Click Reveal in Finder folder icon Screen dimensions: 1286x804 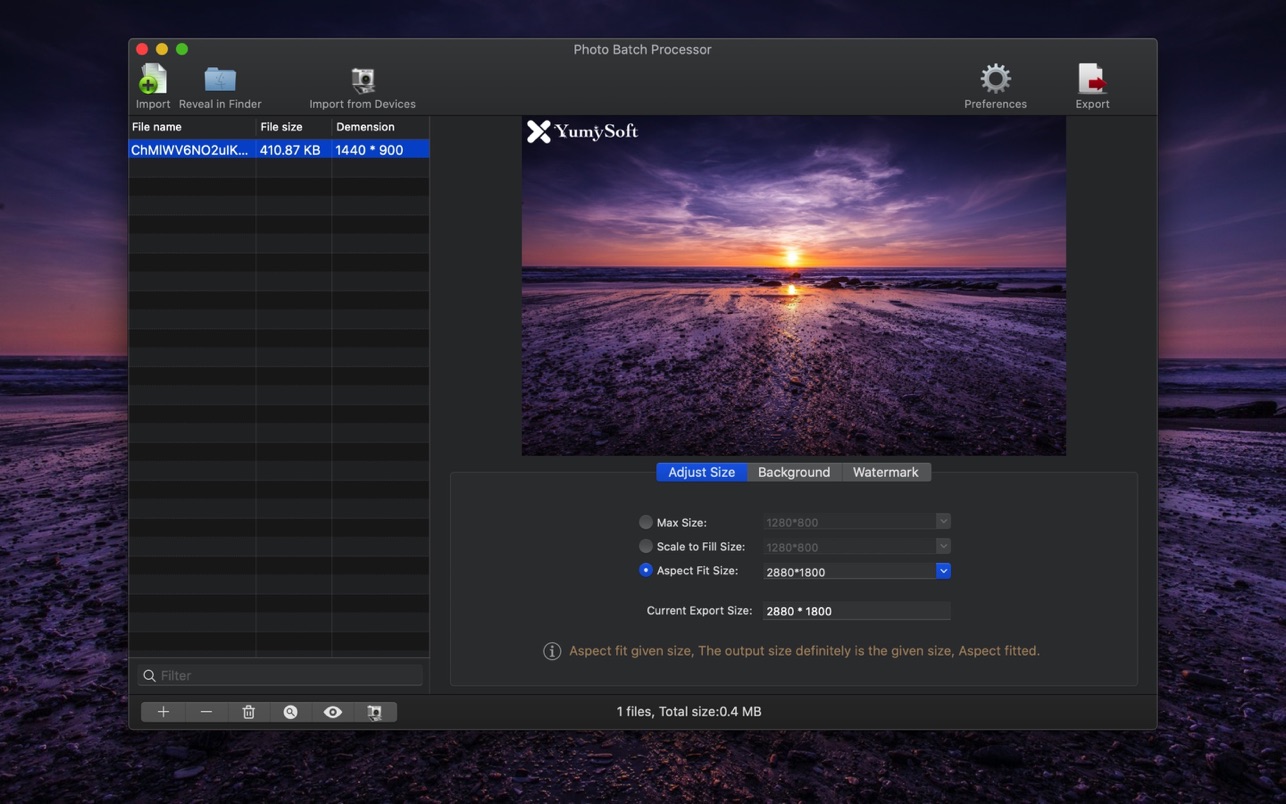(x=220, y=79)
